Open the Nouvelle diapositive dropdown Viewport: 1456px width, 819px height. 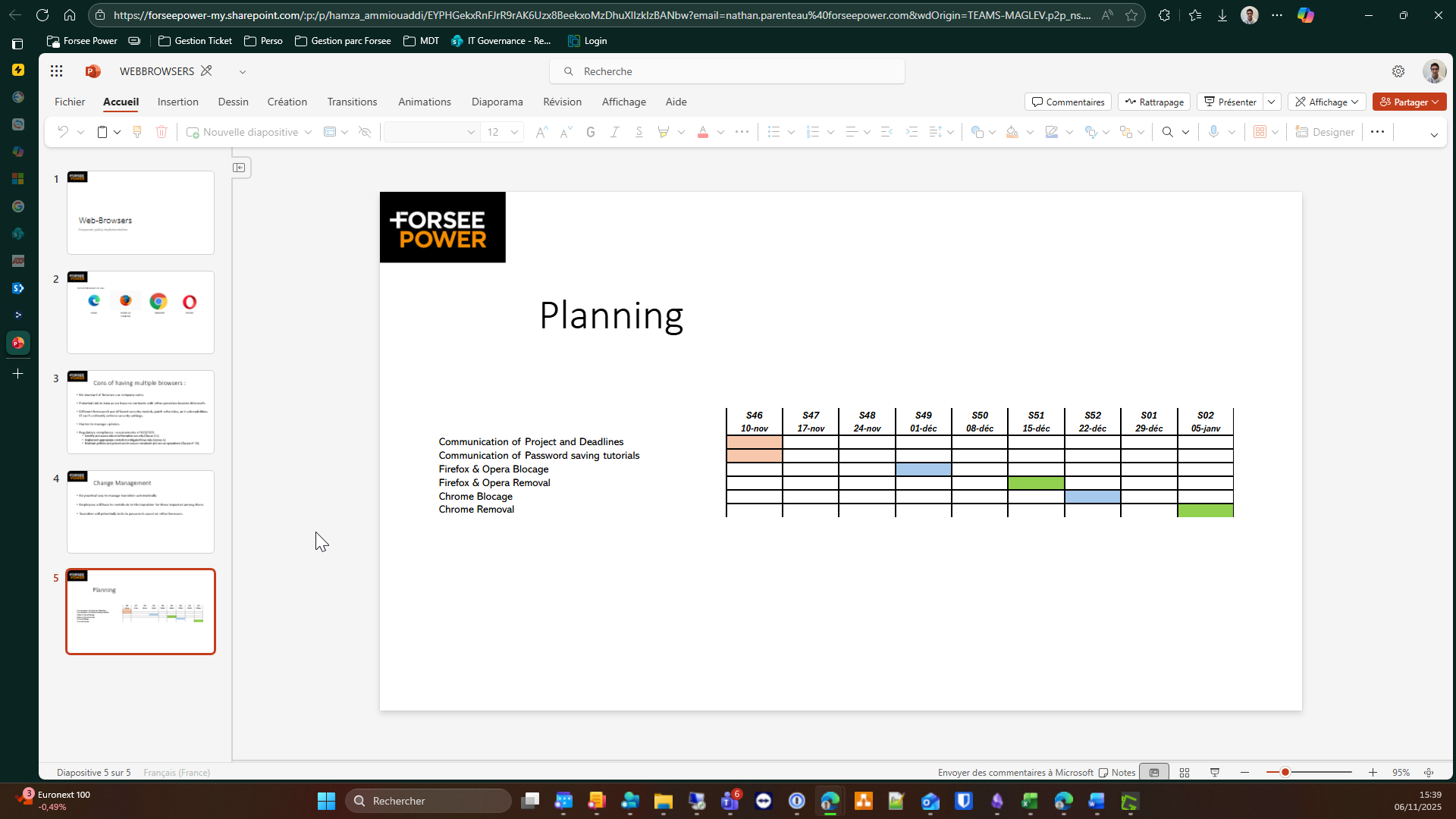(308, 131)
